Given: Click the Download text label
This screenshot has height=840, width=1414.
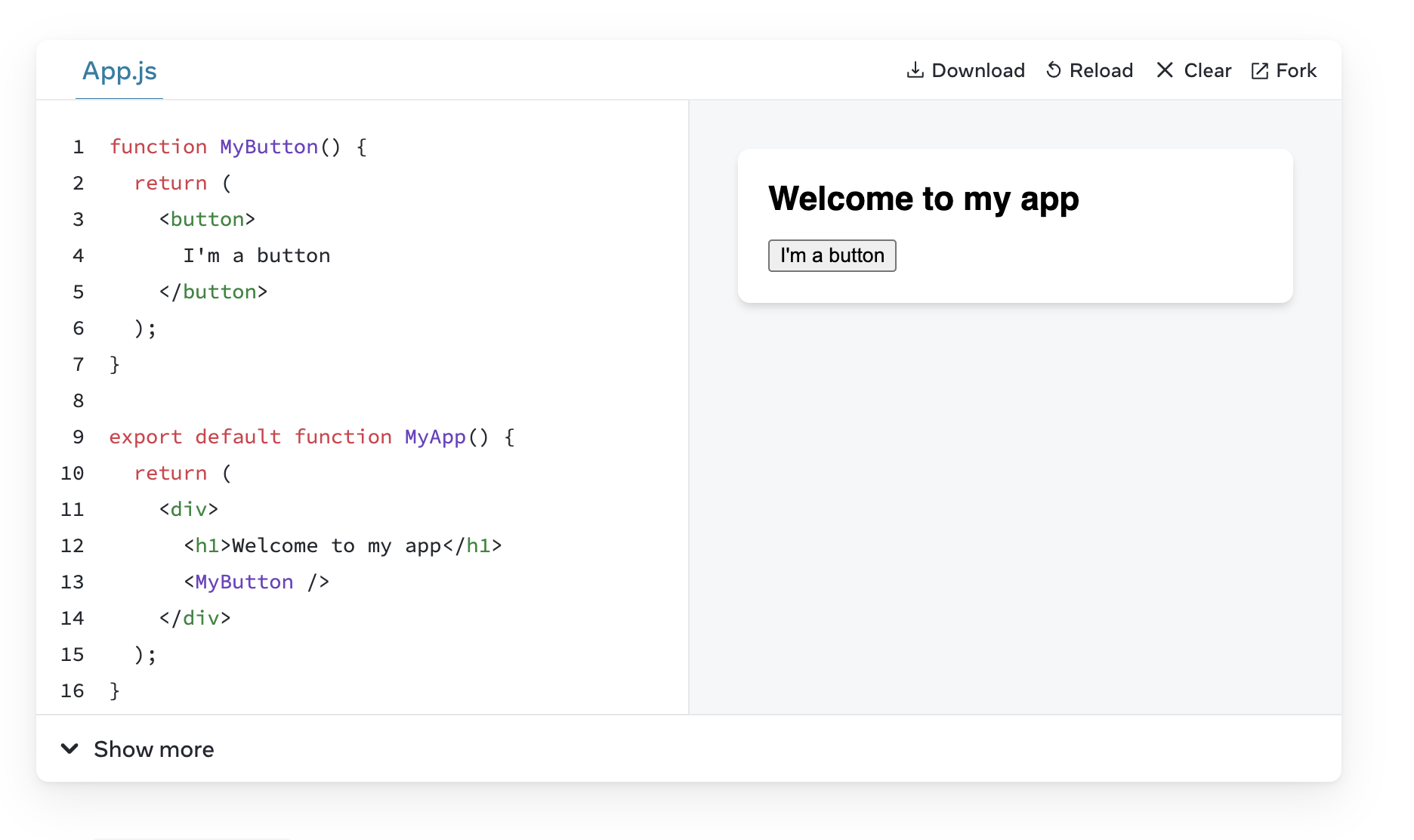Looking at the screenshot, I should pos(978,71).
